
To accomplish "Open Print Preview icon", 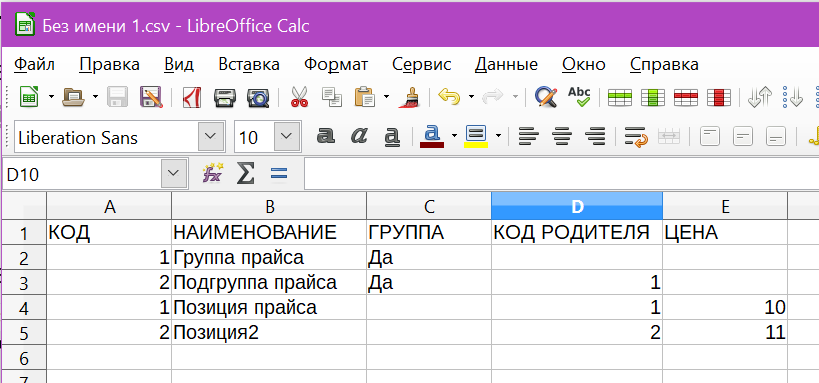I will coord(258,97).
